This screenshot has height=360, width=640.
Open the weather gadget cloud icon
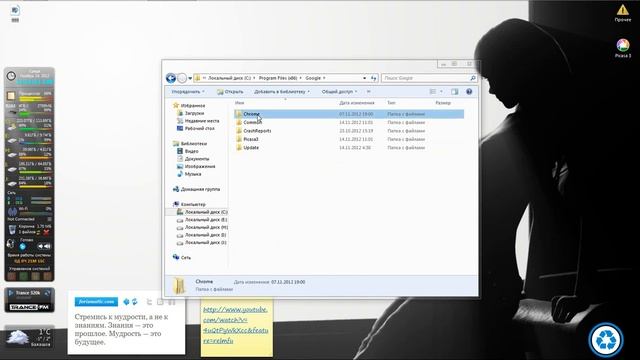click(x=18, y=338)
